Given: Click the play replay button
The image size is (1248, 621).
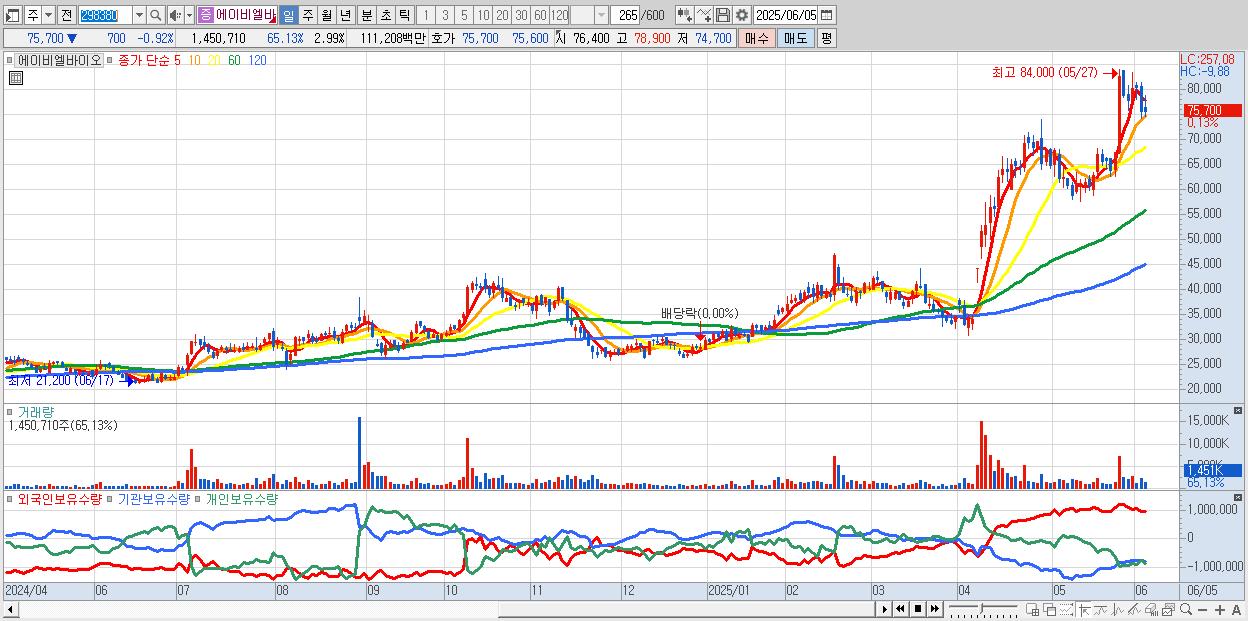Looking at the screenshot, I should pos(885,609).
